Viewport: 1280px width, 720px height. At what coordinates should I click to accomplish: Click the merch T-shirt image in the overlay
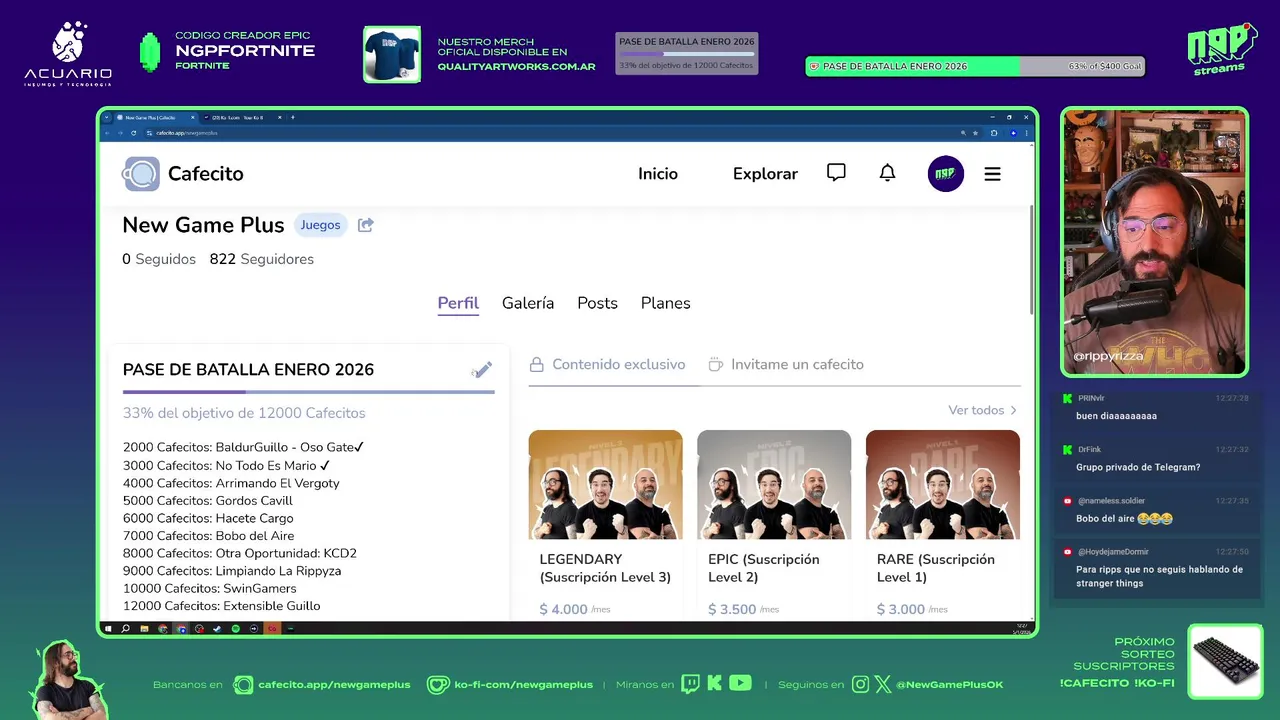tap(392, 54)
